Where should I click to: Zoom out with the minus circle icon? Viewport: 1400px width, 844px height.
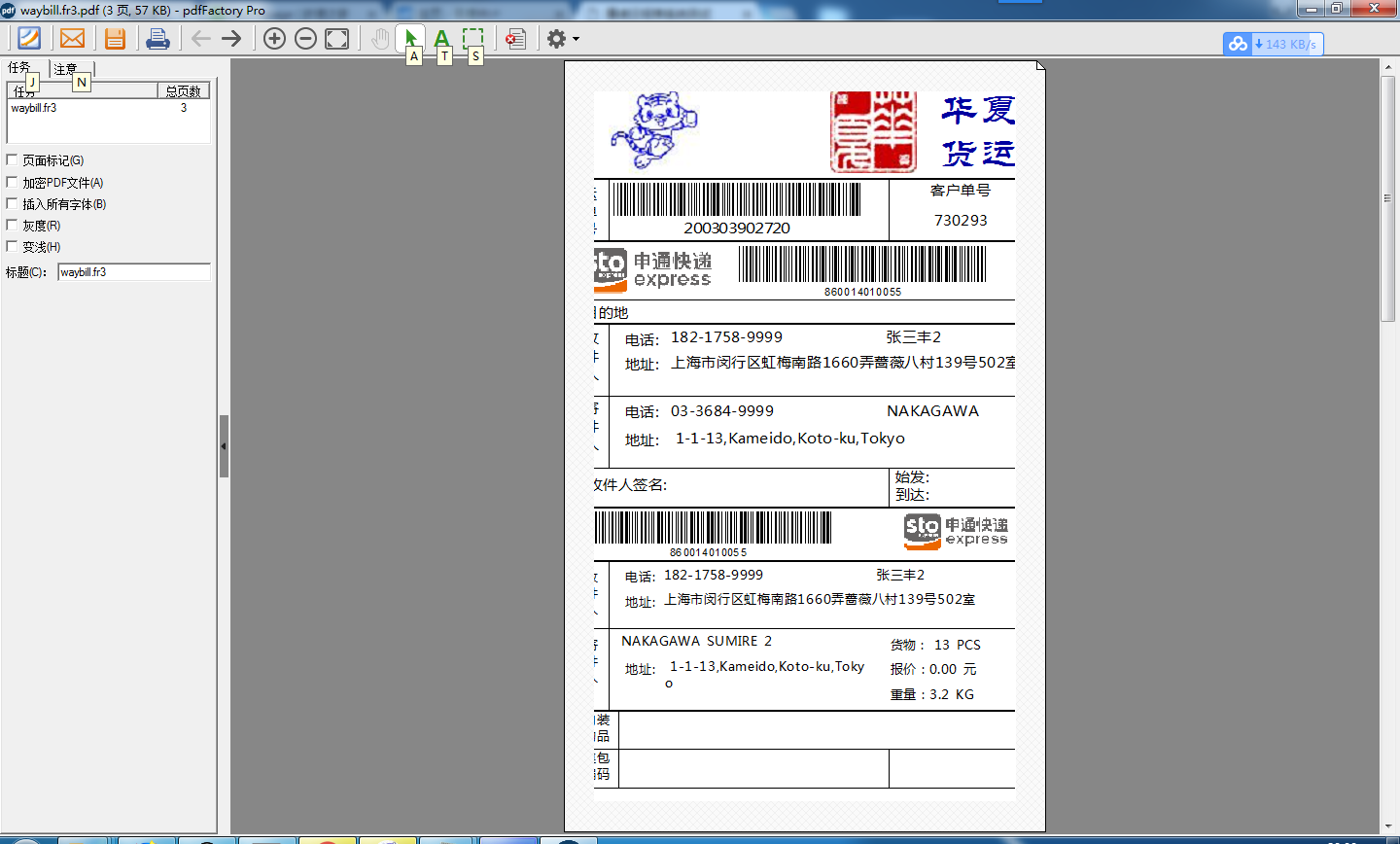coord(305,39)
